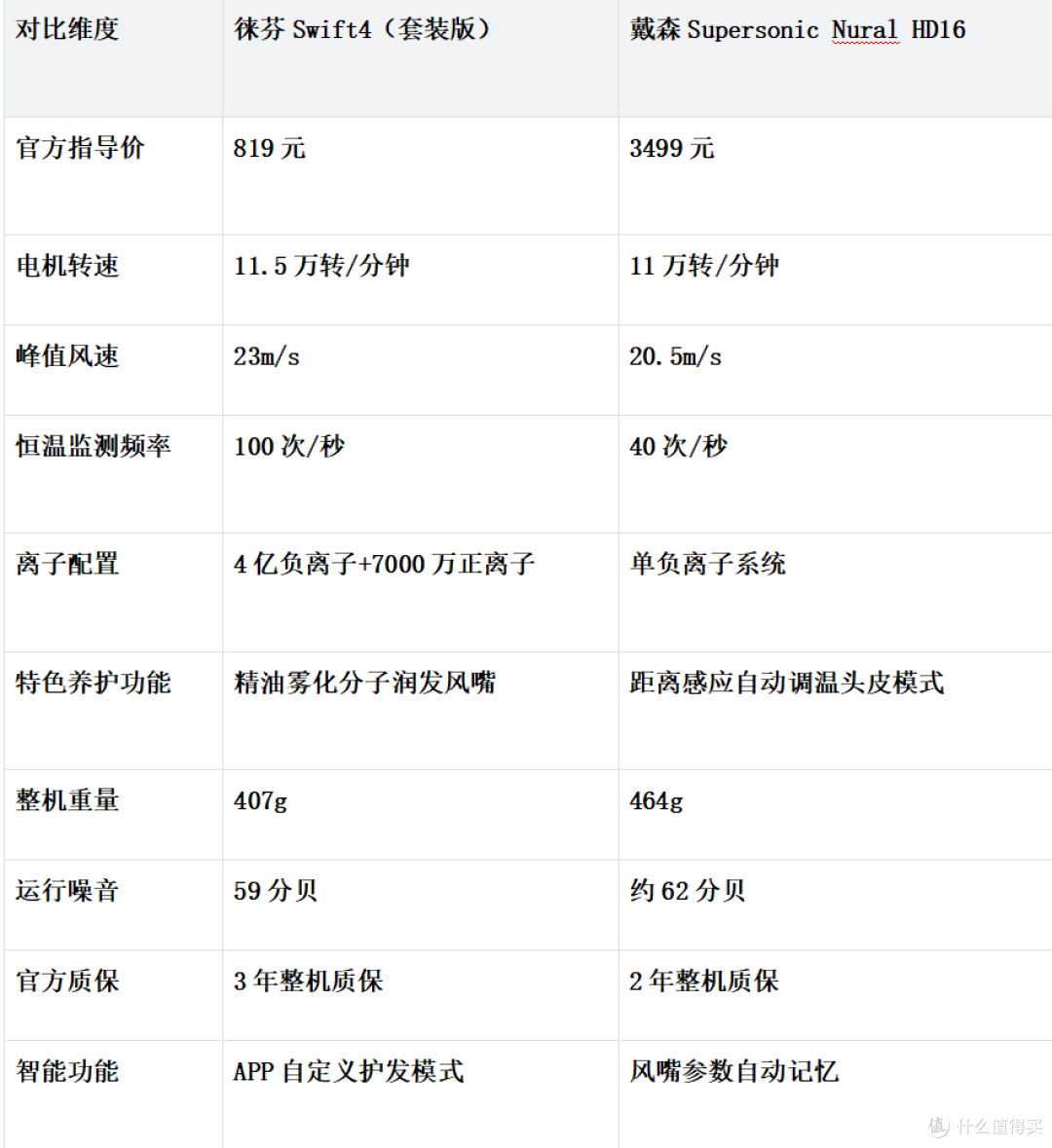Click the row label '运行噪音'

(66, 890)
